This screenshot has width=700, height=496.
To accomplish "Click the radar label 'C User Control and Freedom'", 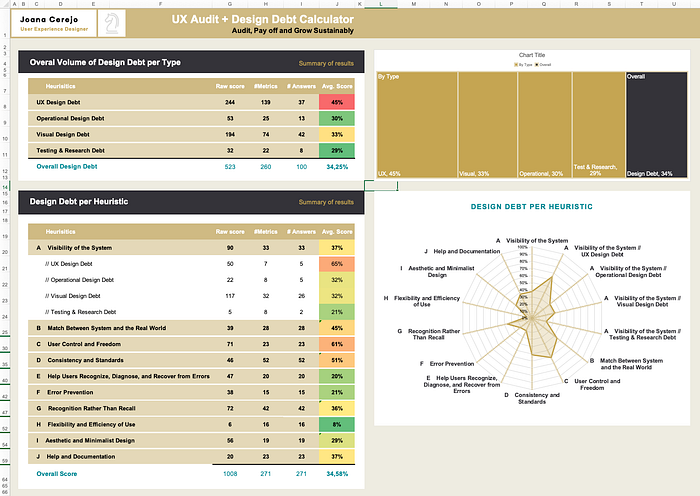I will tap(592, 384).
